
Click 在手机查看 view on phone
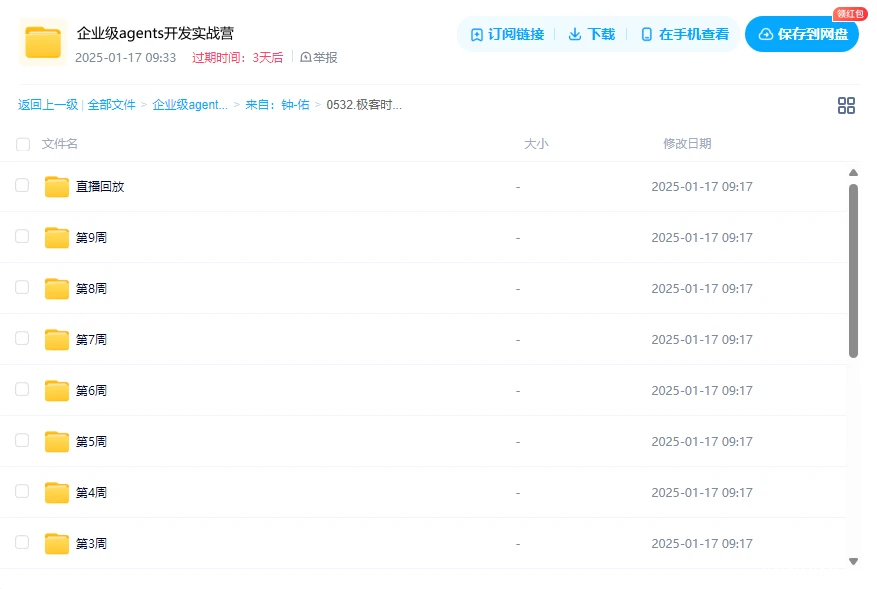point(684,34)
